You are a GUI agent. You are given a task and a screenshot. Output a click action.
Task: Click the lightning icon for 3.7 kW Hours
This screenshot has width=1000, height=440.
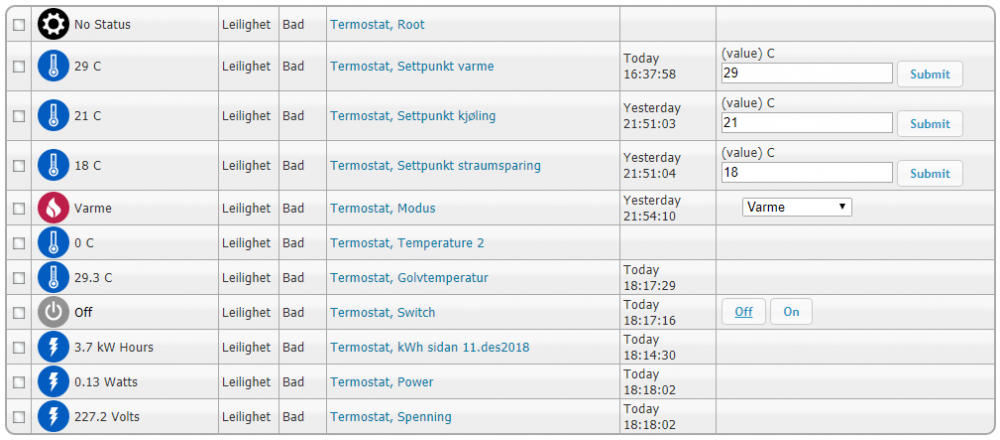[x=54, y=347]
